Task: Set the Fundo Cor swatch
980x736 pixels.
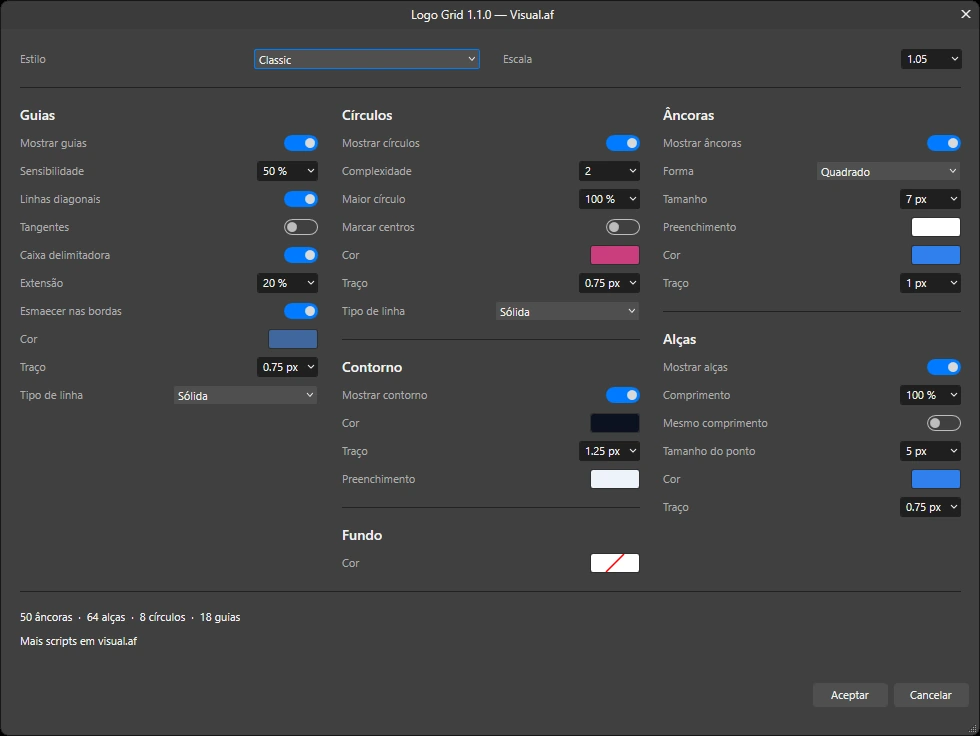Action: click(x=615, y=563)
